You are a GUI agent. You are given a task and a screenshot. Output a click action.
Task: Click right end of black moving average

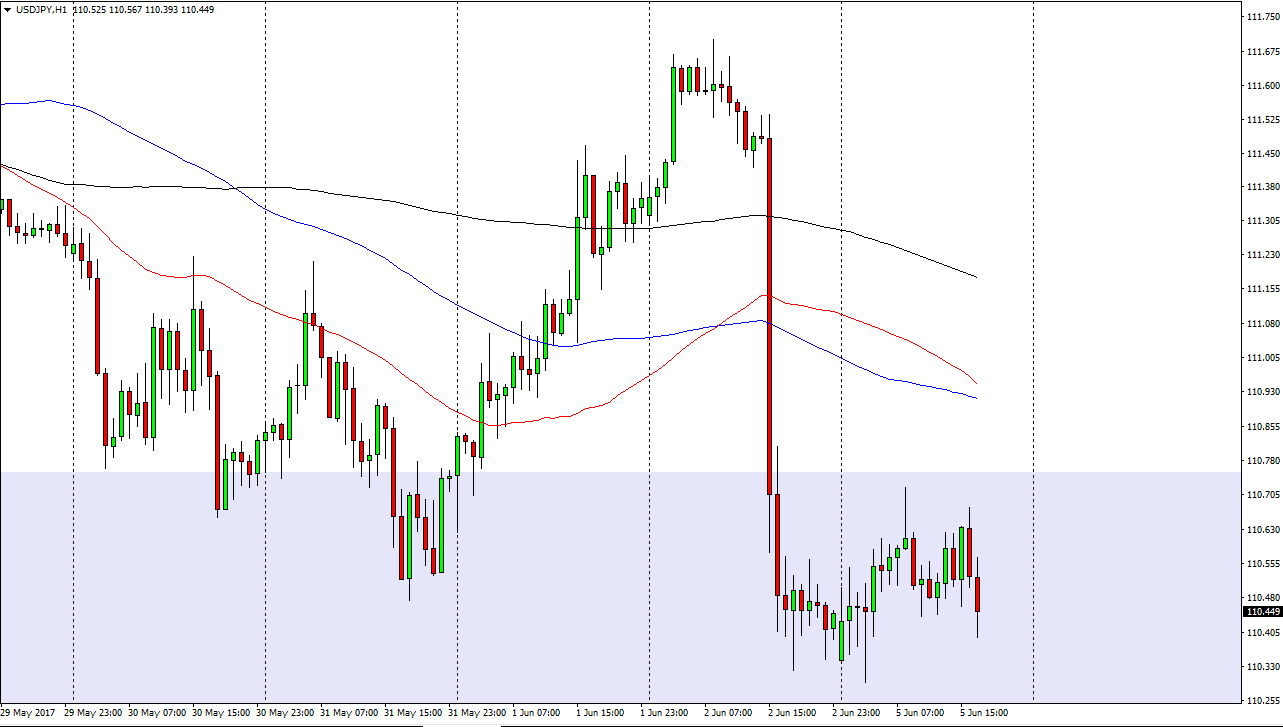[975, 276]
